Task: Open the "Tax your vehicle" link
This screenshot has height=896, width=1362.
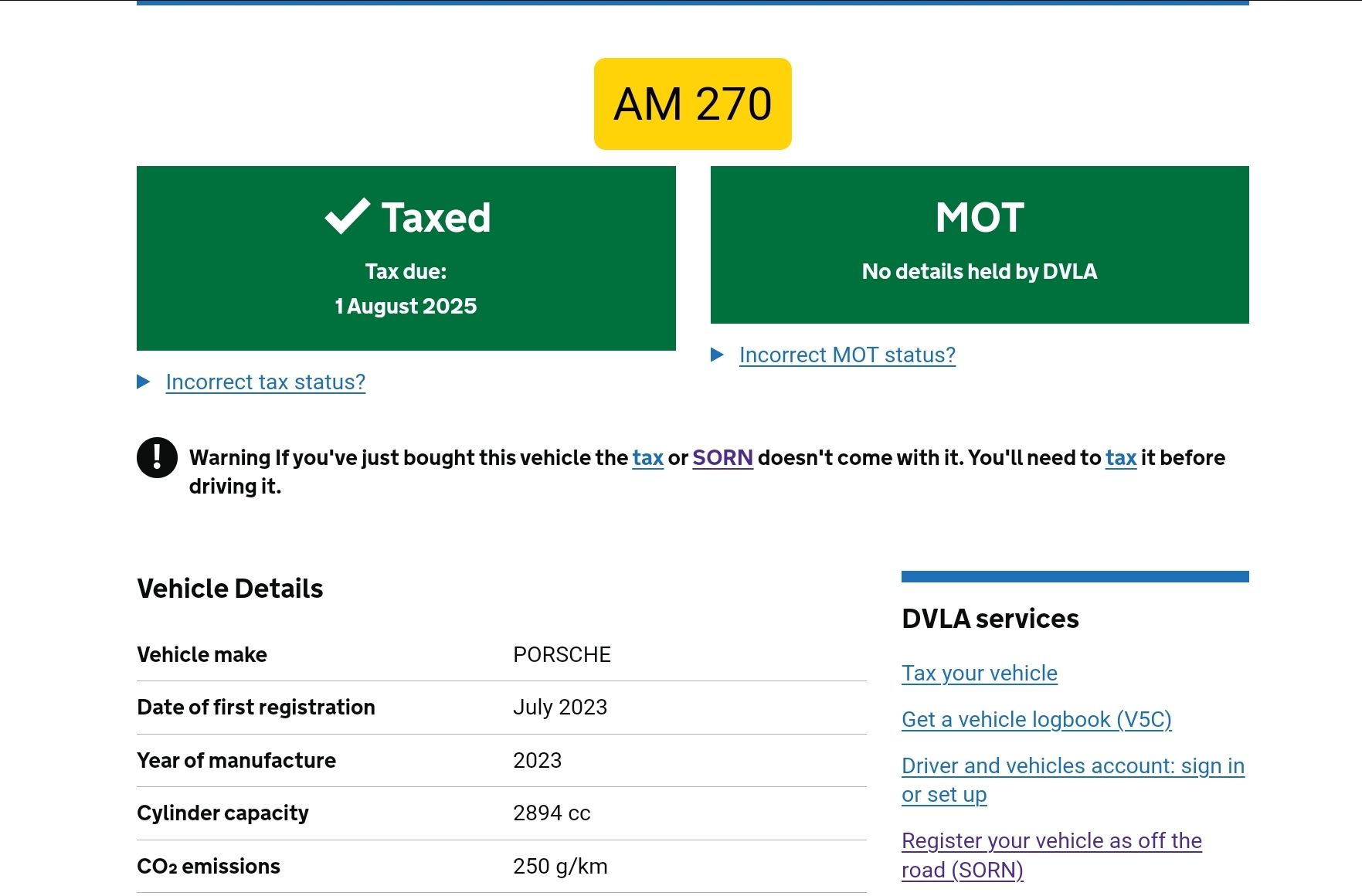Action: coord(979,674)
